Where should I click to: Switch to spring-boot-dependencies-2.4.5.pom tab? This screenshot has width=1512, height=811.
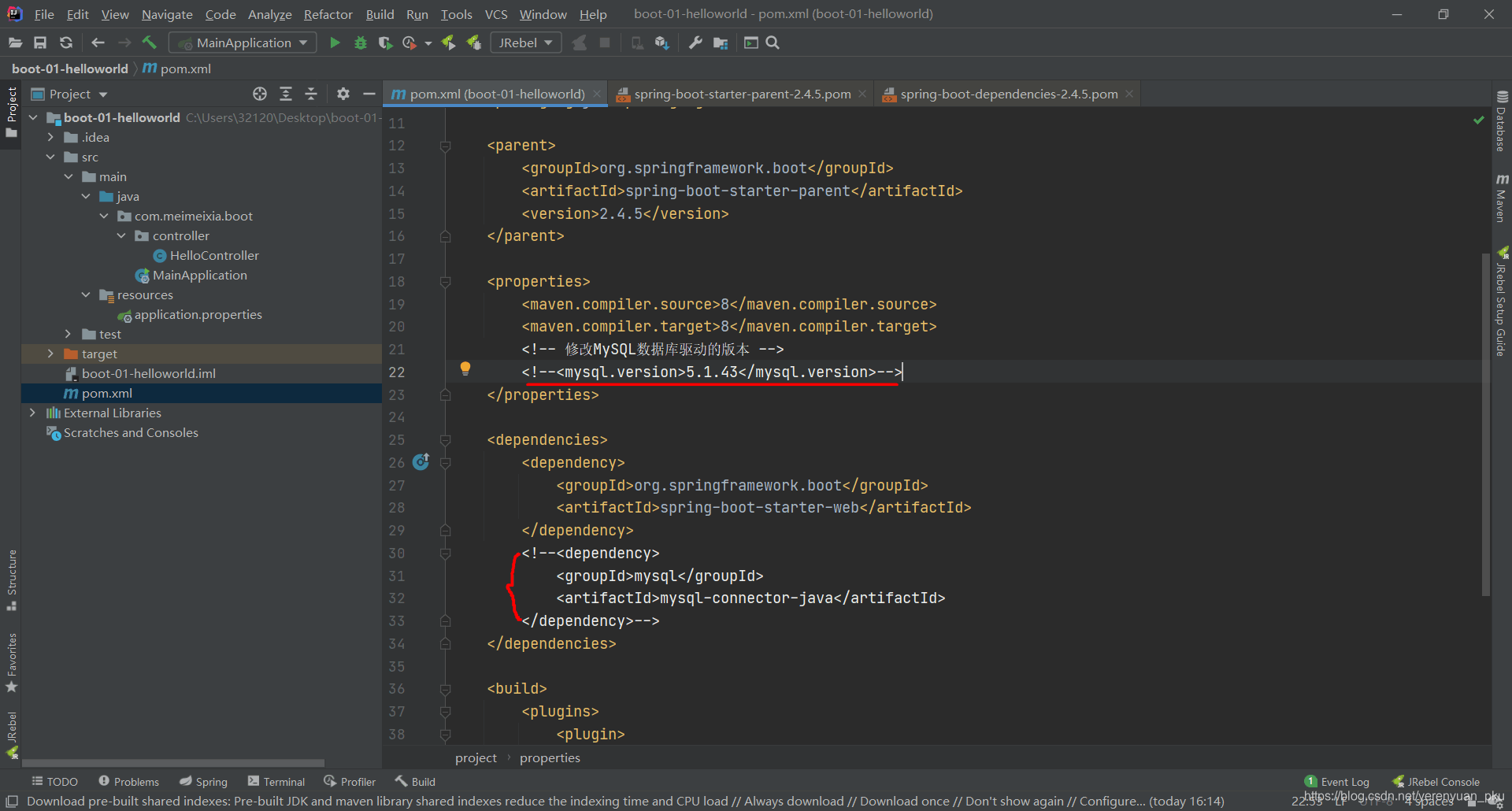[1009, 94]
